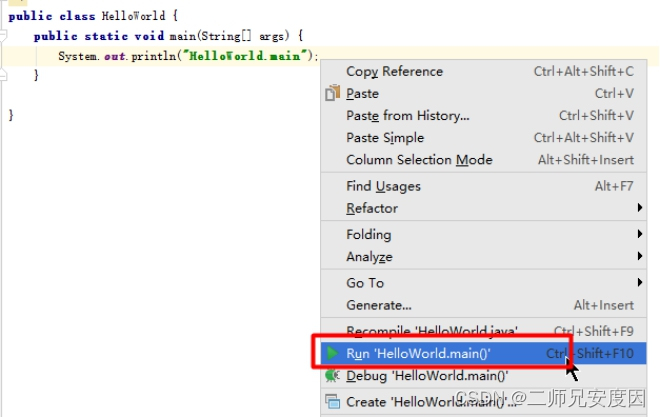Image resolution: width=660 pixels, height=417 pixels.
Task: Click the Create configuration window icon
Action: pos(333,401)
